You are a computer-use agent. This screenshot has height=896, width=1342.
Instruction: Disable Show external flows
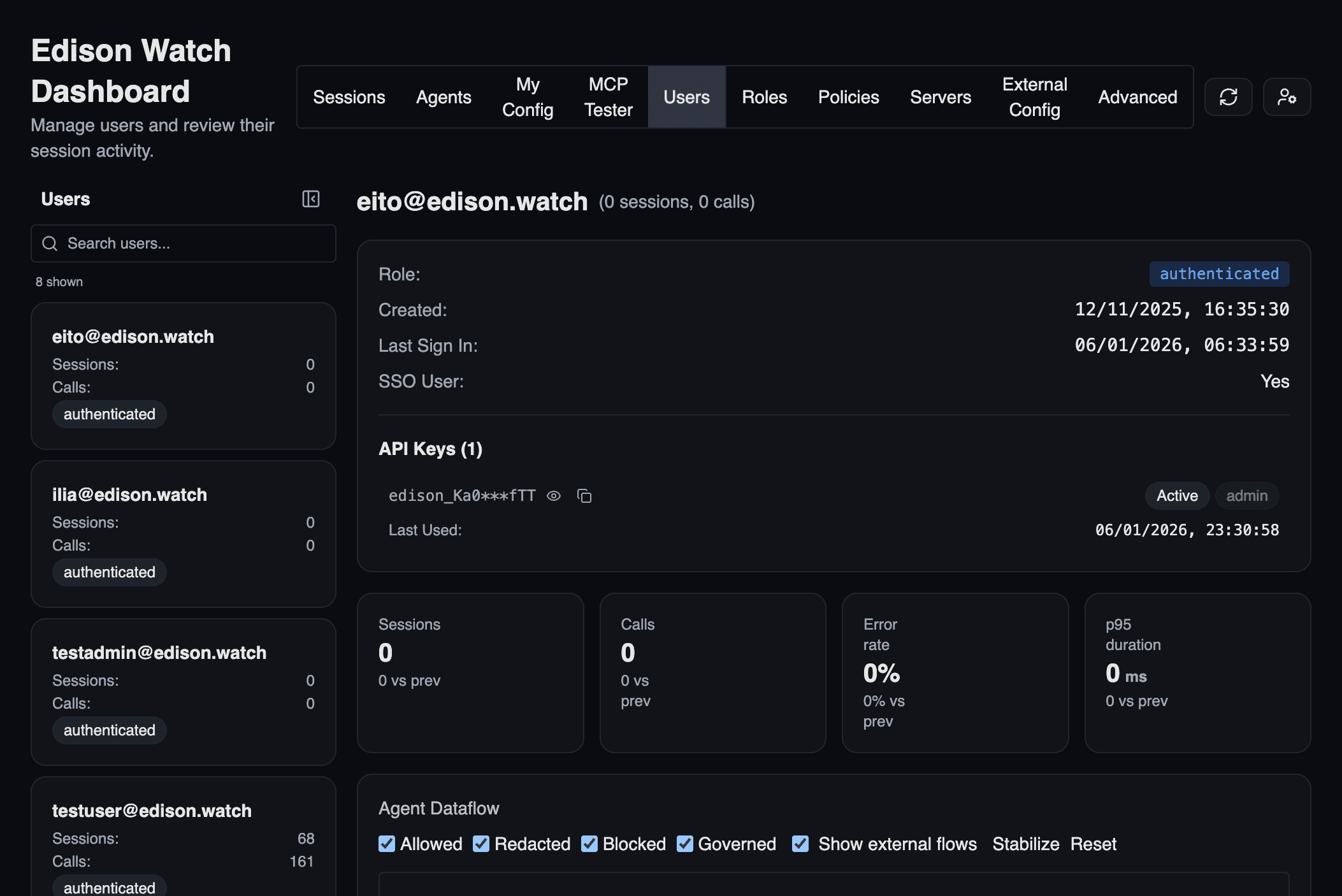coord(800,844)
